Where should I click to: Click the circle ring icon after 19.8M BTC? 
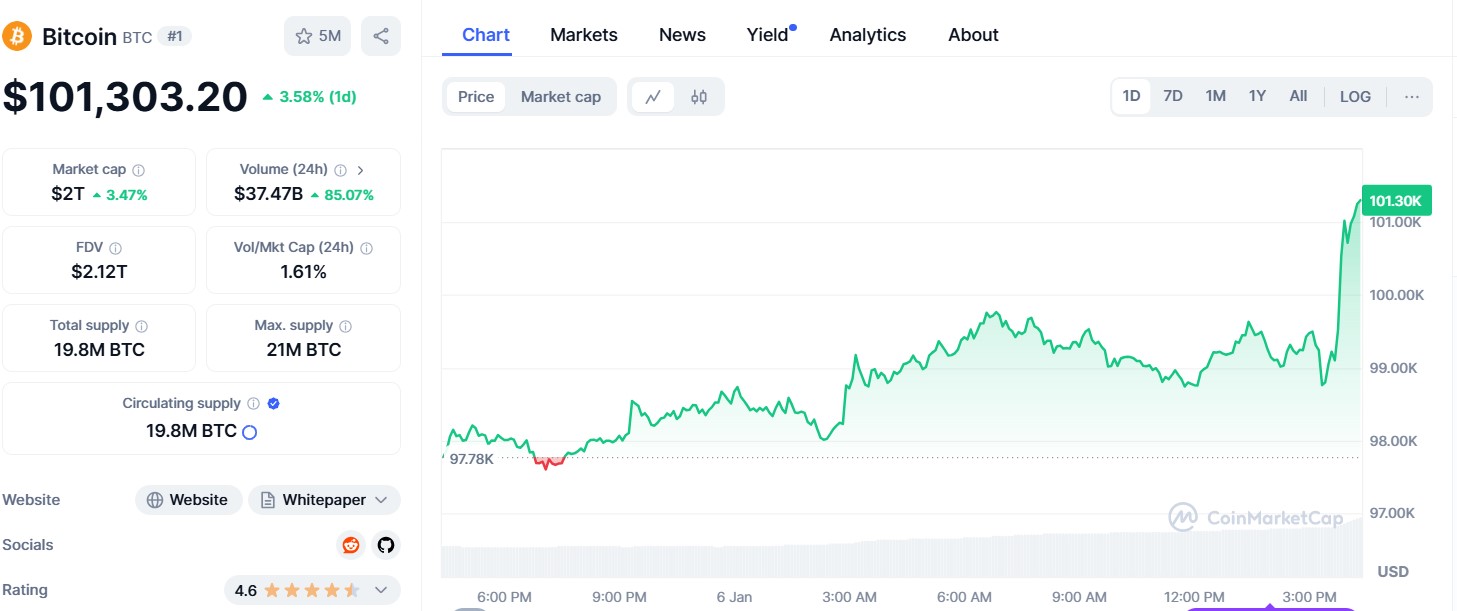click(250, 432)
